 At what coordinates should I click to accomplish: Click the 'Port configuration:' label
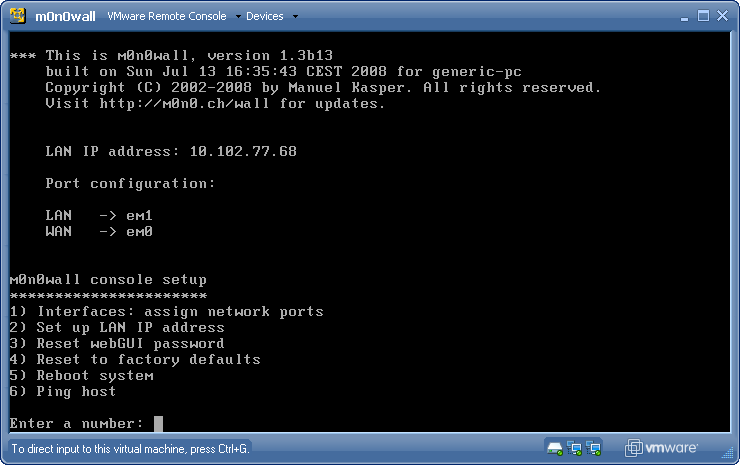pyautogui.click(x=130, y=184)
